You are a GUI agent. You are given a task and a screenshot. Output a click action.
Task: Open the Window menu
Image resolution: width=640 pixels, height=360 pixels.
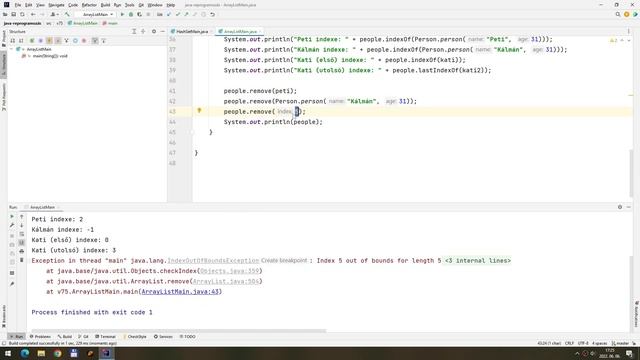(x=155, y=5)
